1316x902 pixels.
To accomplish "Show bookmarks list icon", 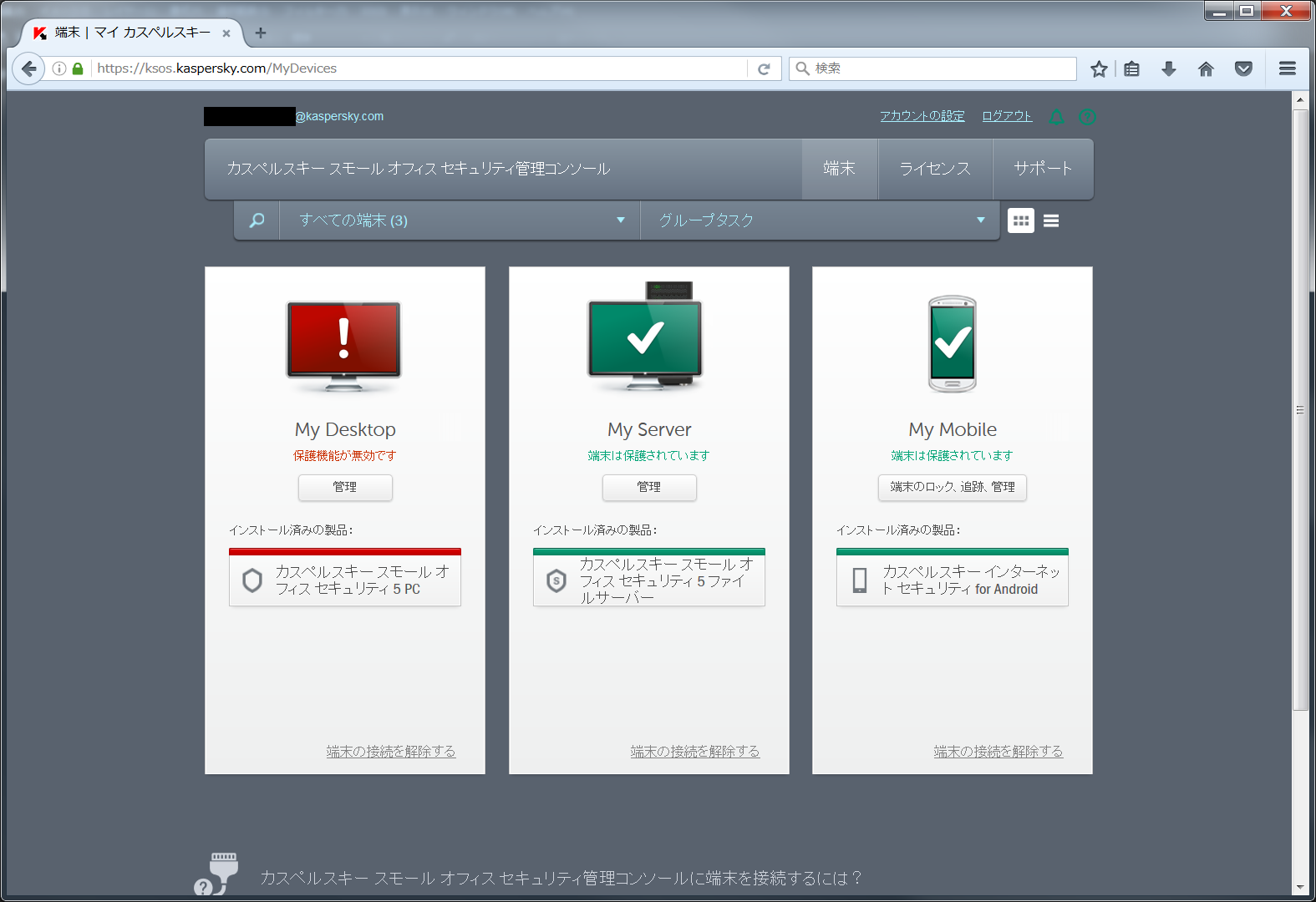I will coord(1132,68).
